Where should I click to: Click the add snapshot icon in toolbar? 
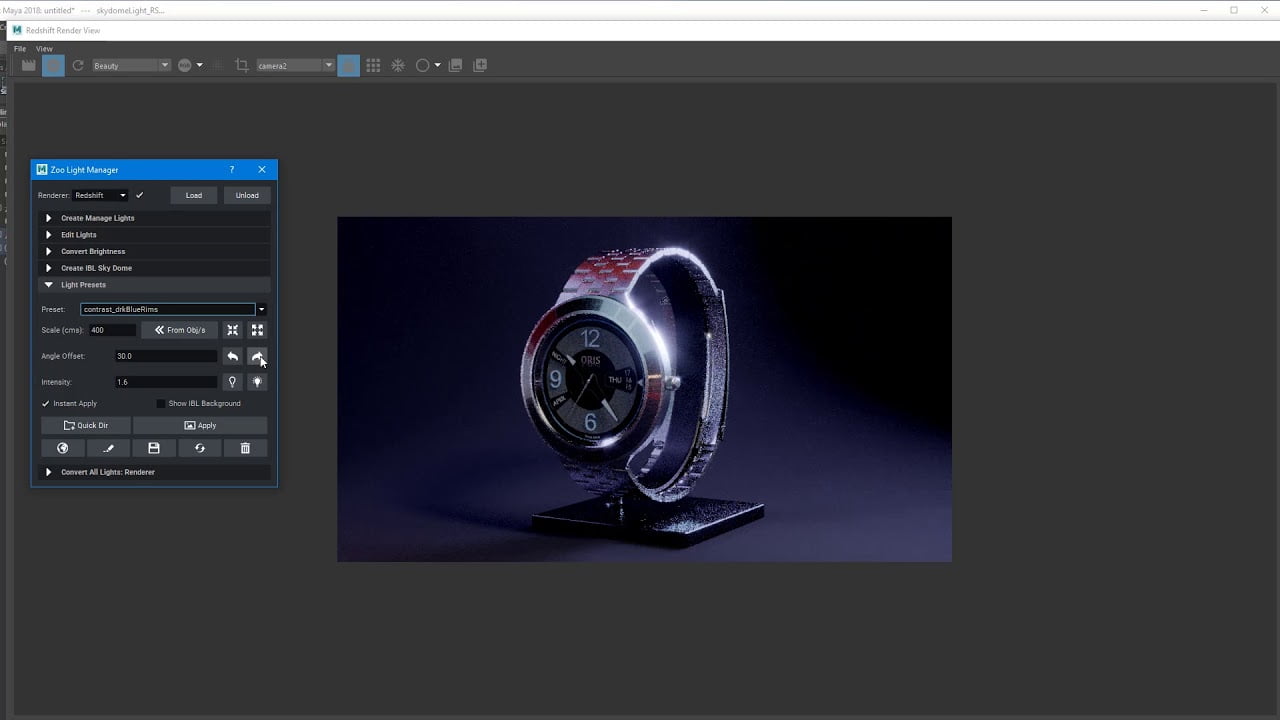(x=480, y=65)
